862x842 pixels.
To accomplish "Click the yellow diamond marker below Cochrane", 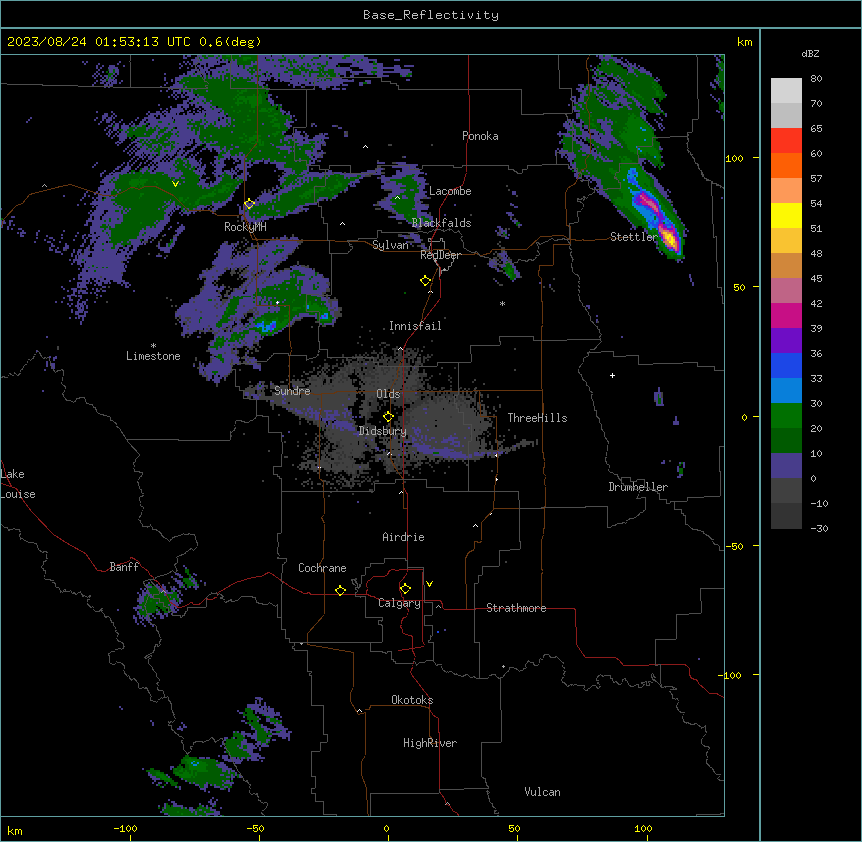I will 340,590.
